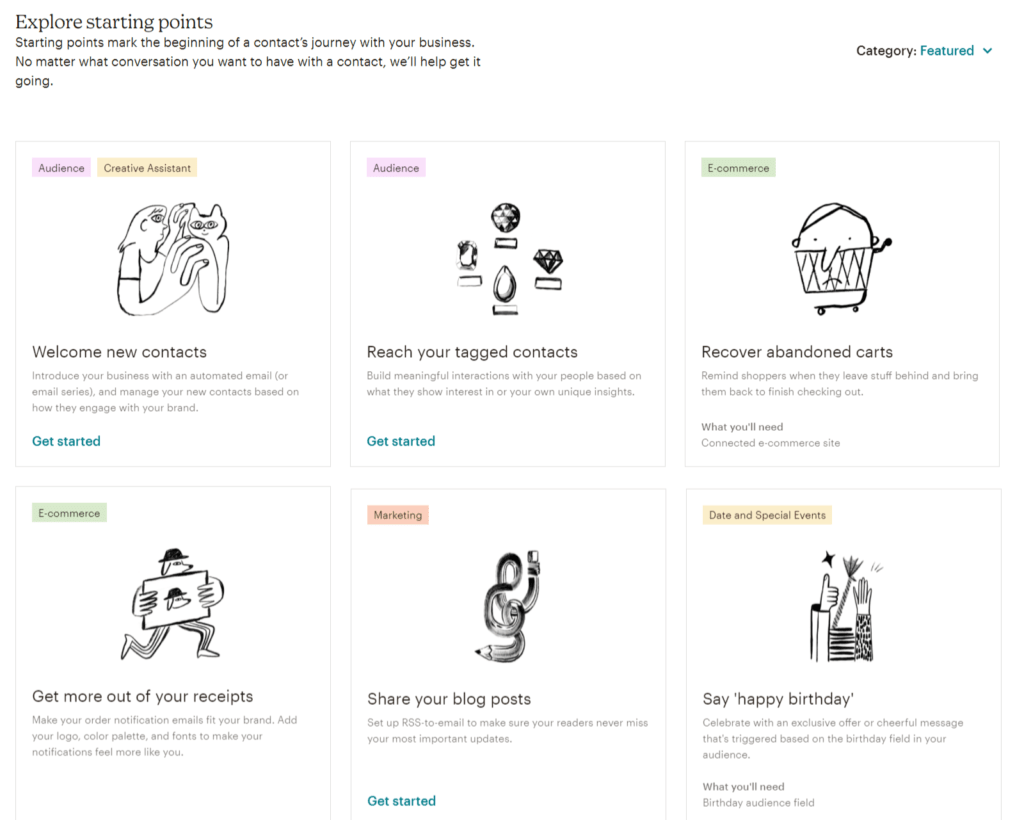The width and height of the screenshot is (1024, 820).
Task: Click Get started under Welcome new contacts
Action: [x=66, y=440]
